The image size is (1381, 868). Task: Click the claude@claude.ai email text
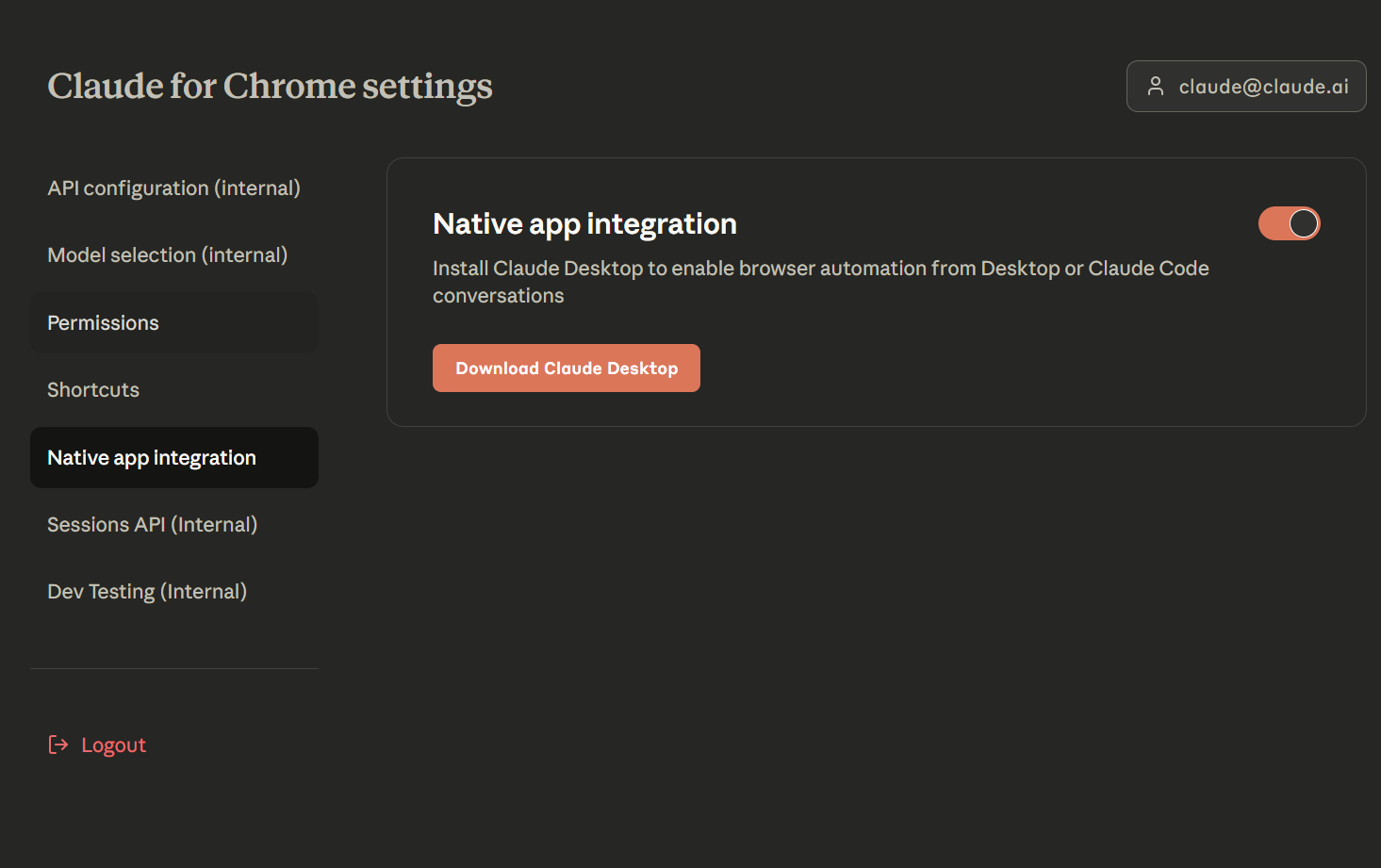click(1263, 87)
